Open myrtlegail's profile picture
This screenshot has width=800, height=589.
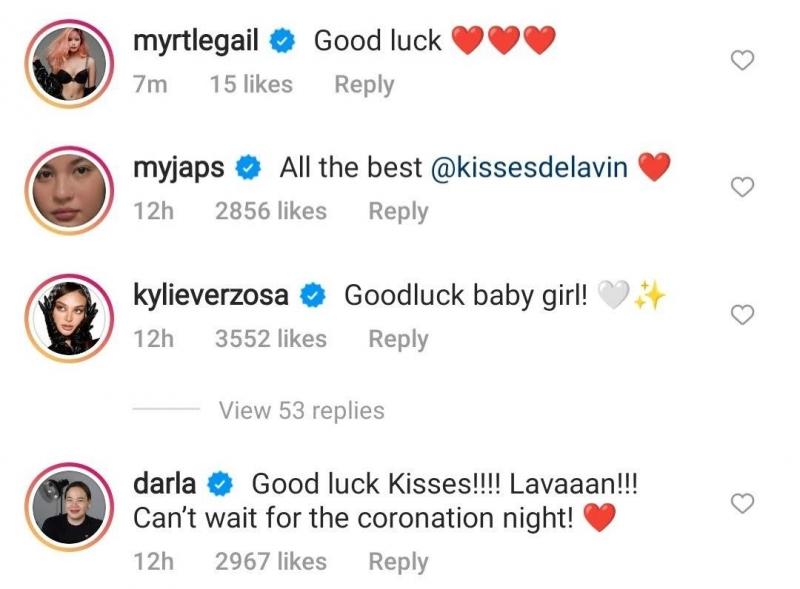69,64
